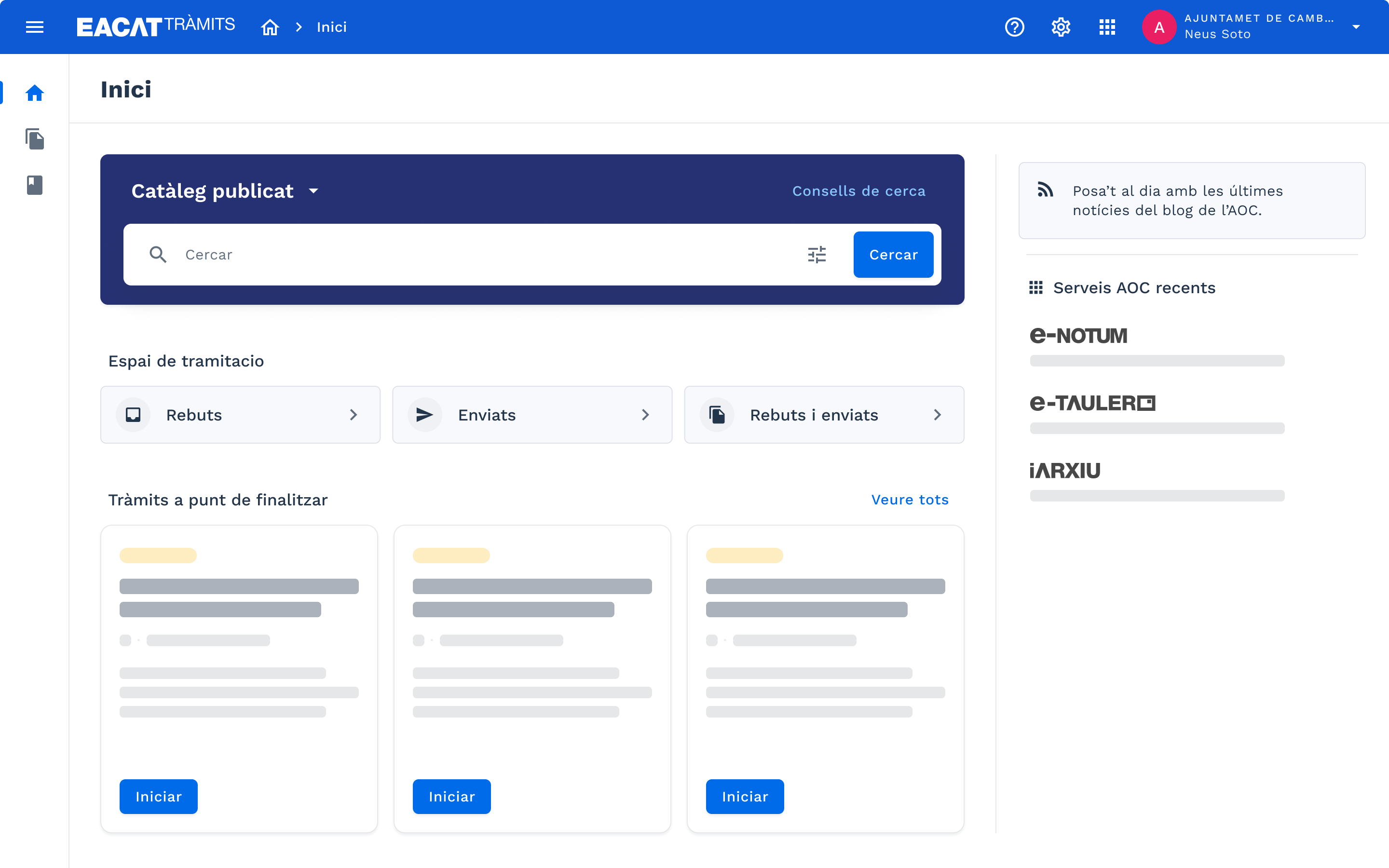Open the help question mark icon
This screenshot has height=868, width=1389.
1014,27
